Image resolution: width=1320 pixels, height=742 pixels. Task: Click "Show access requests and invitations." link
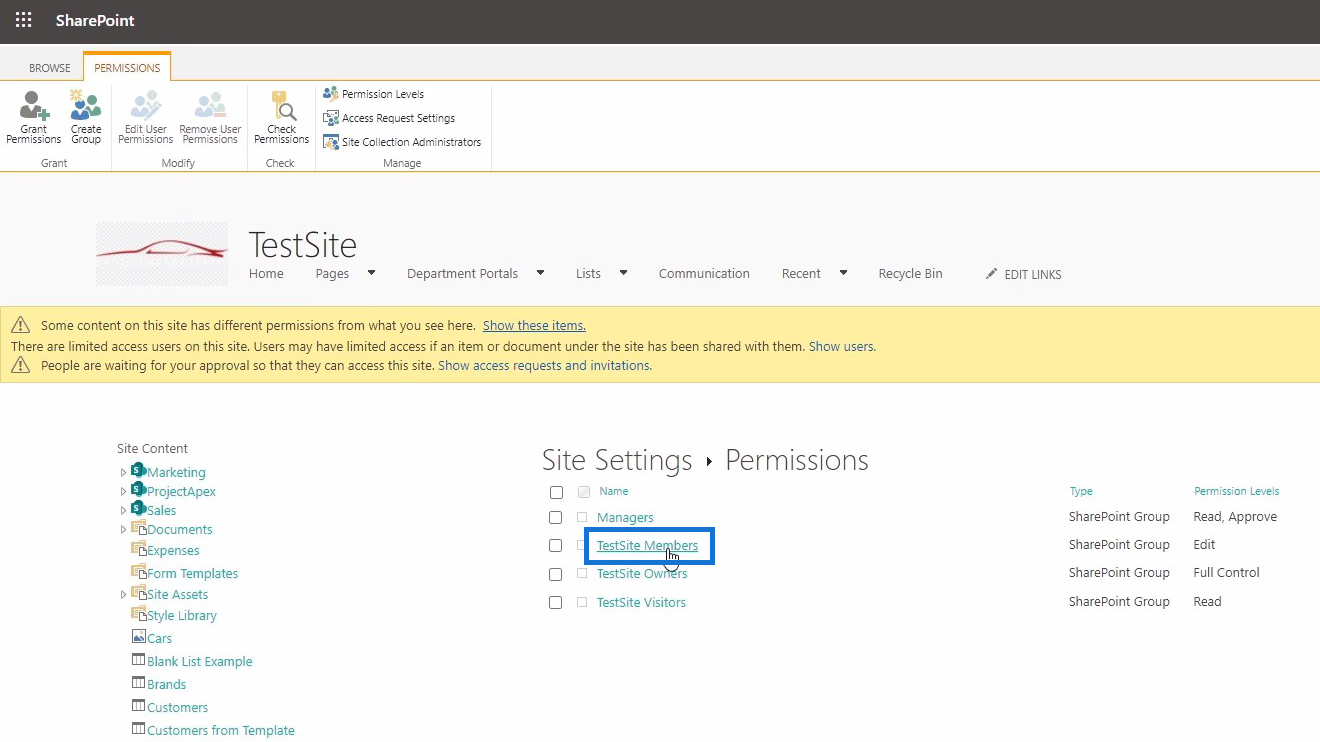[545, 365]
